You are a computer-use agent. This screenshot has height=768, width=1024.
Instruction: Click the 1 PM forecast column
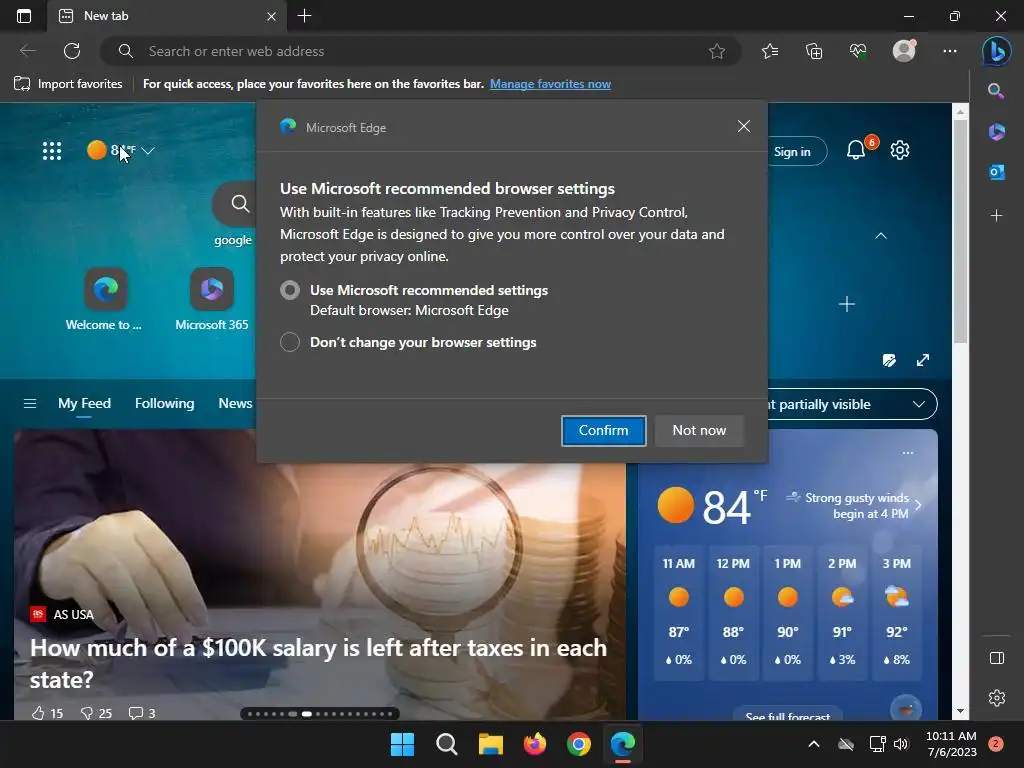tap(788, 614)
